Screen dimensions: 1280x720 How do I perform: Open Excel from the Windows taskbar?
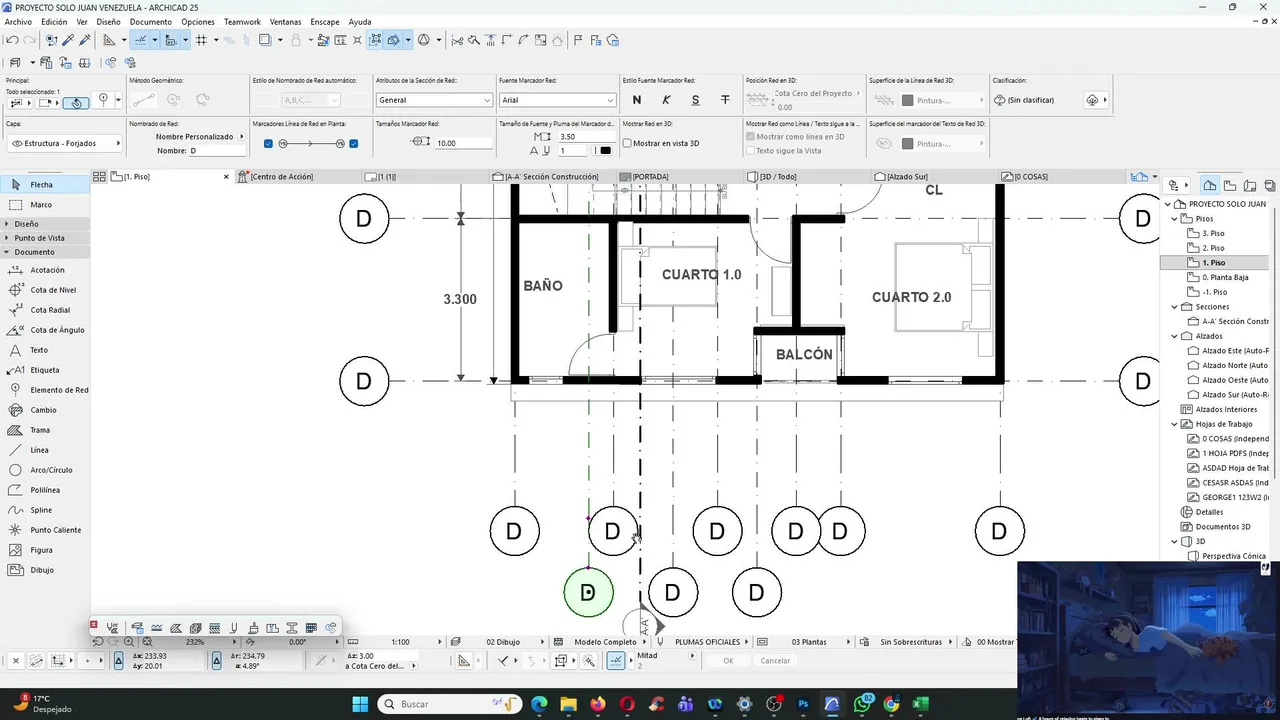(920, 704)
